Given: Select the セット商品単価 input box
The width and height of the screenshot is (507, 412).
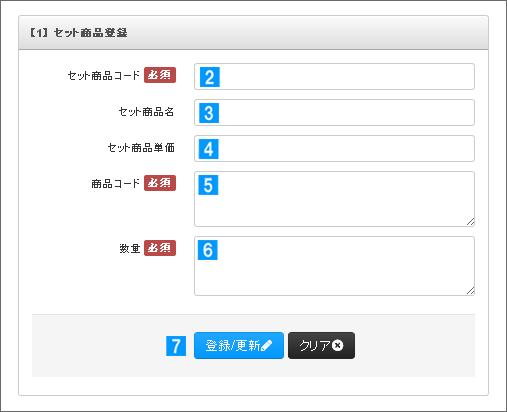Looking at the screenshot, I should 334,149.
